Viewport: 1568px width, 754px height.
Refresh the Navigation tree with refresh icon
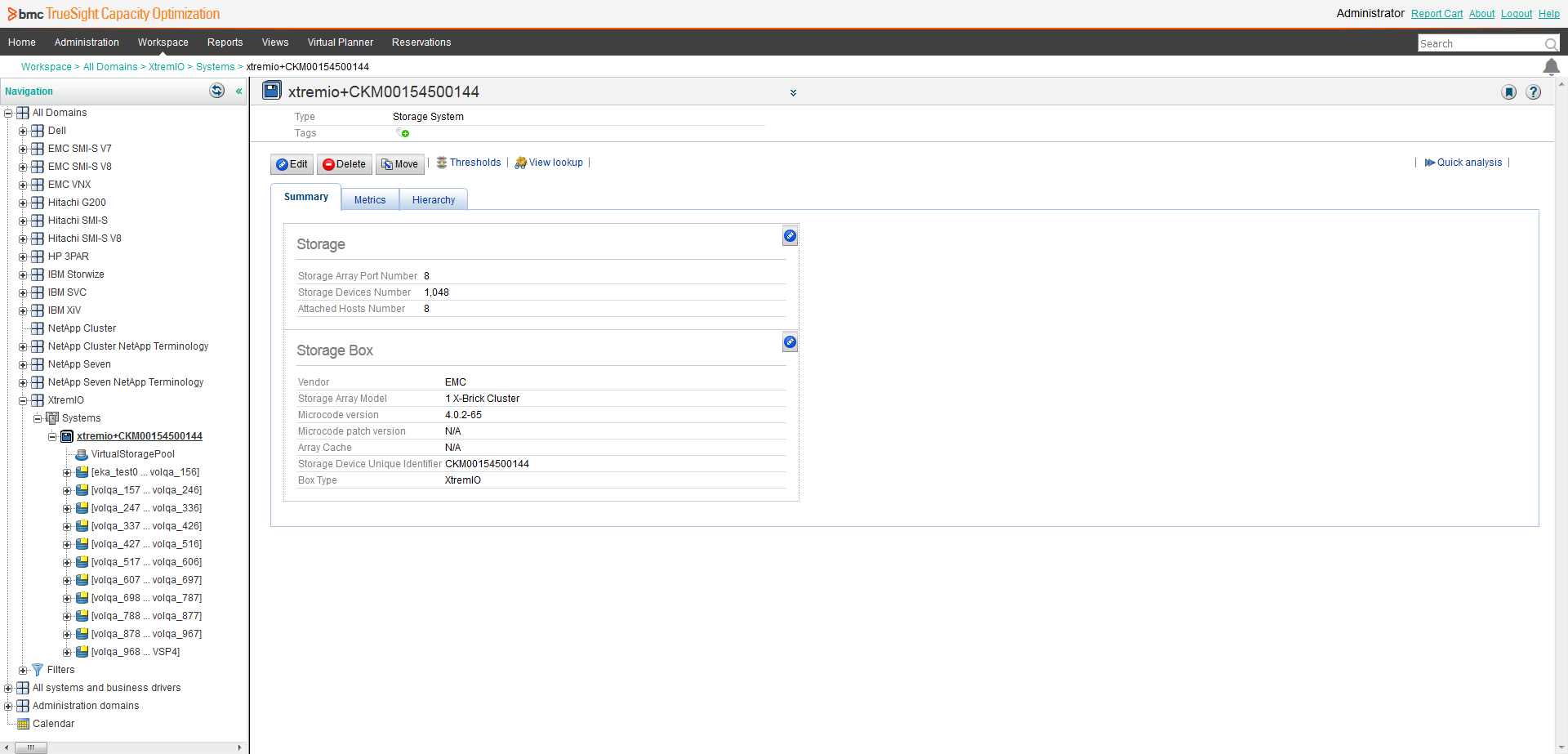(x=217, y=91)
